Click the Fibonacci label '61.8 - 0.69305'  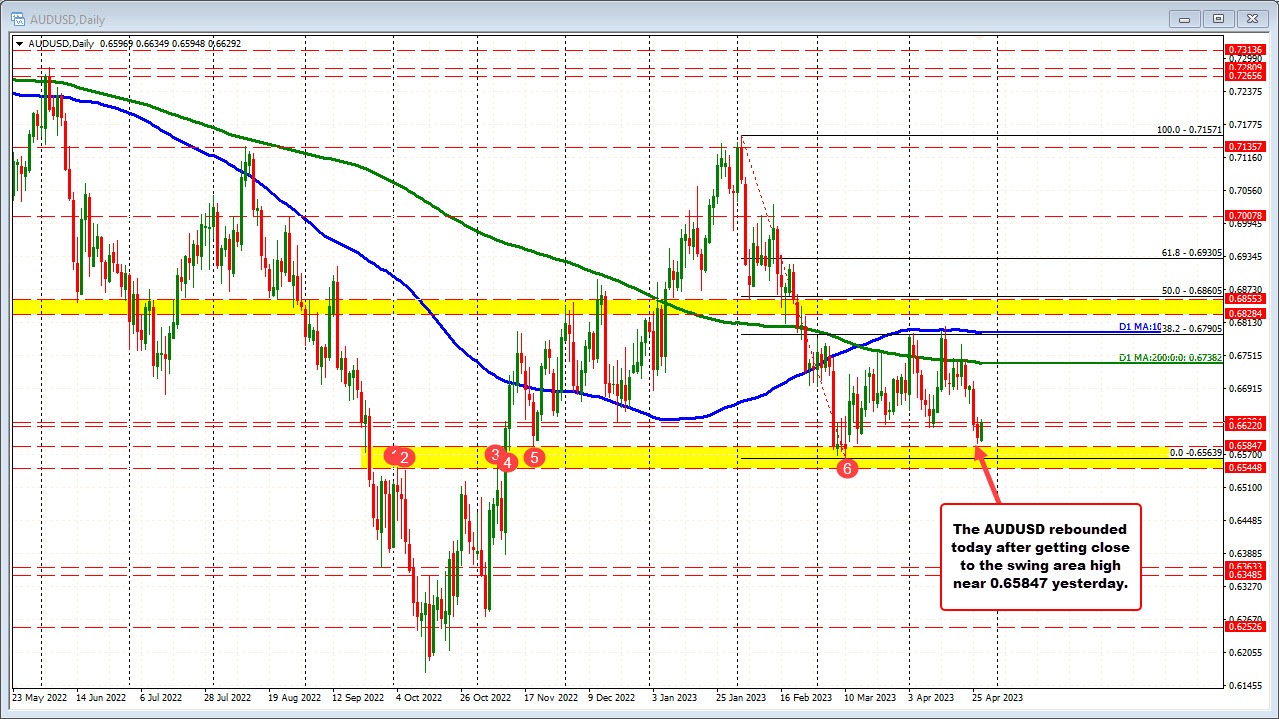pos(1192,253)
